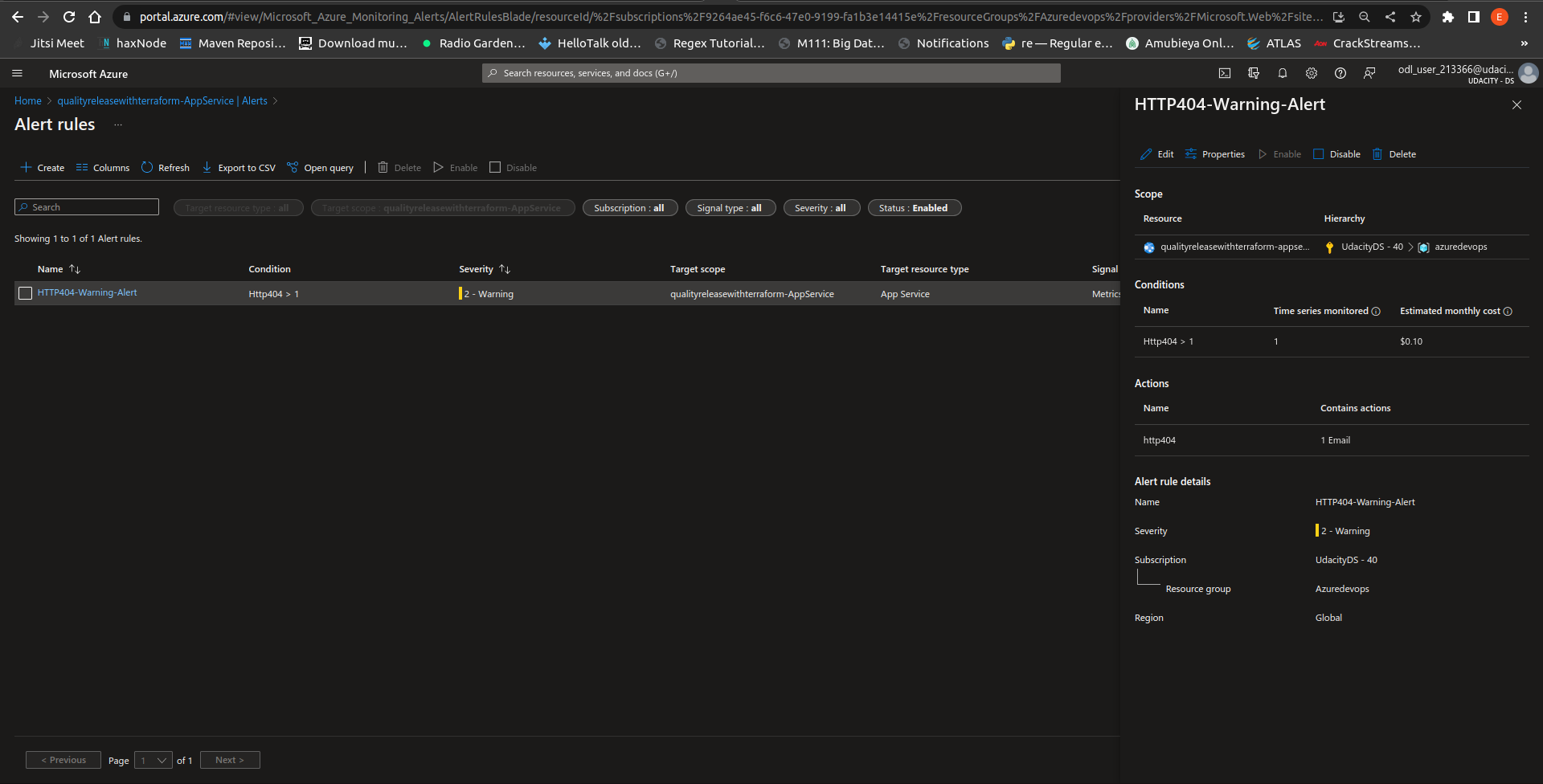Open browser extensions puzzle icon
Viewport: 1543px width, 784px height.
(x=1448, y=17)
